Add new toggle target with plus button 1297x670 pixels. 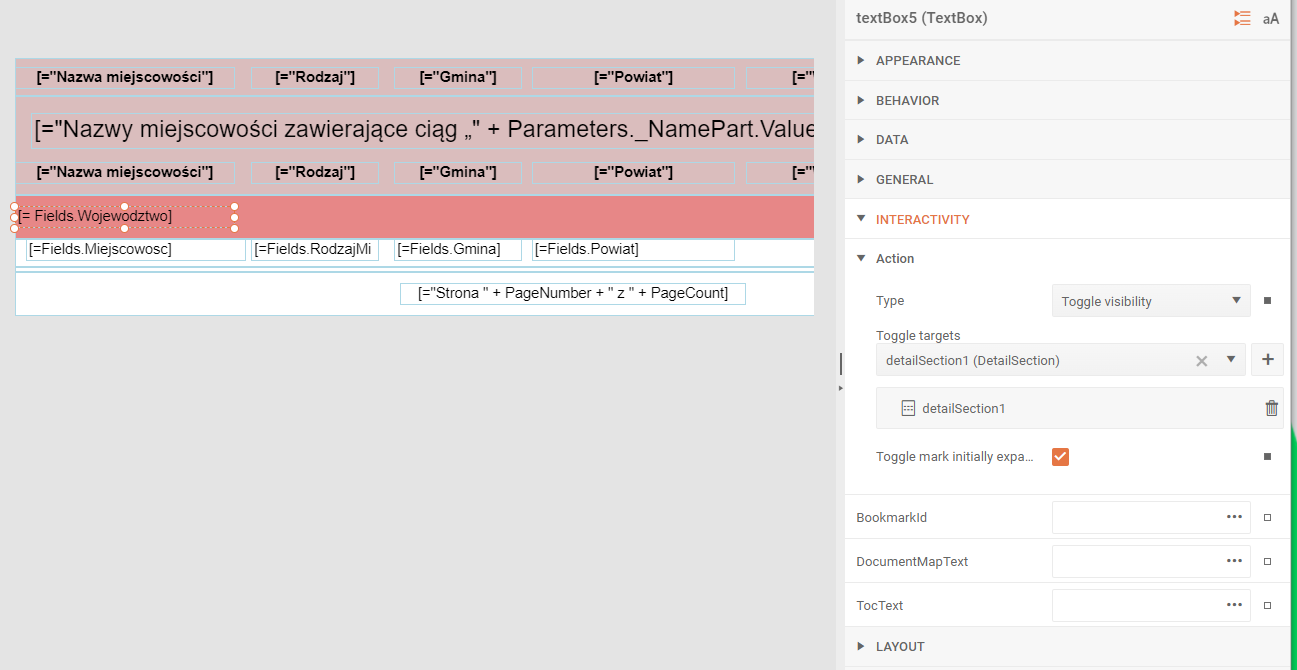click(1267, 360)
